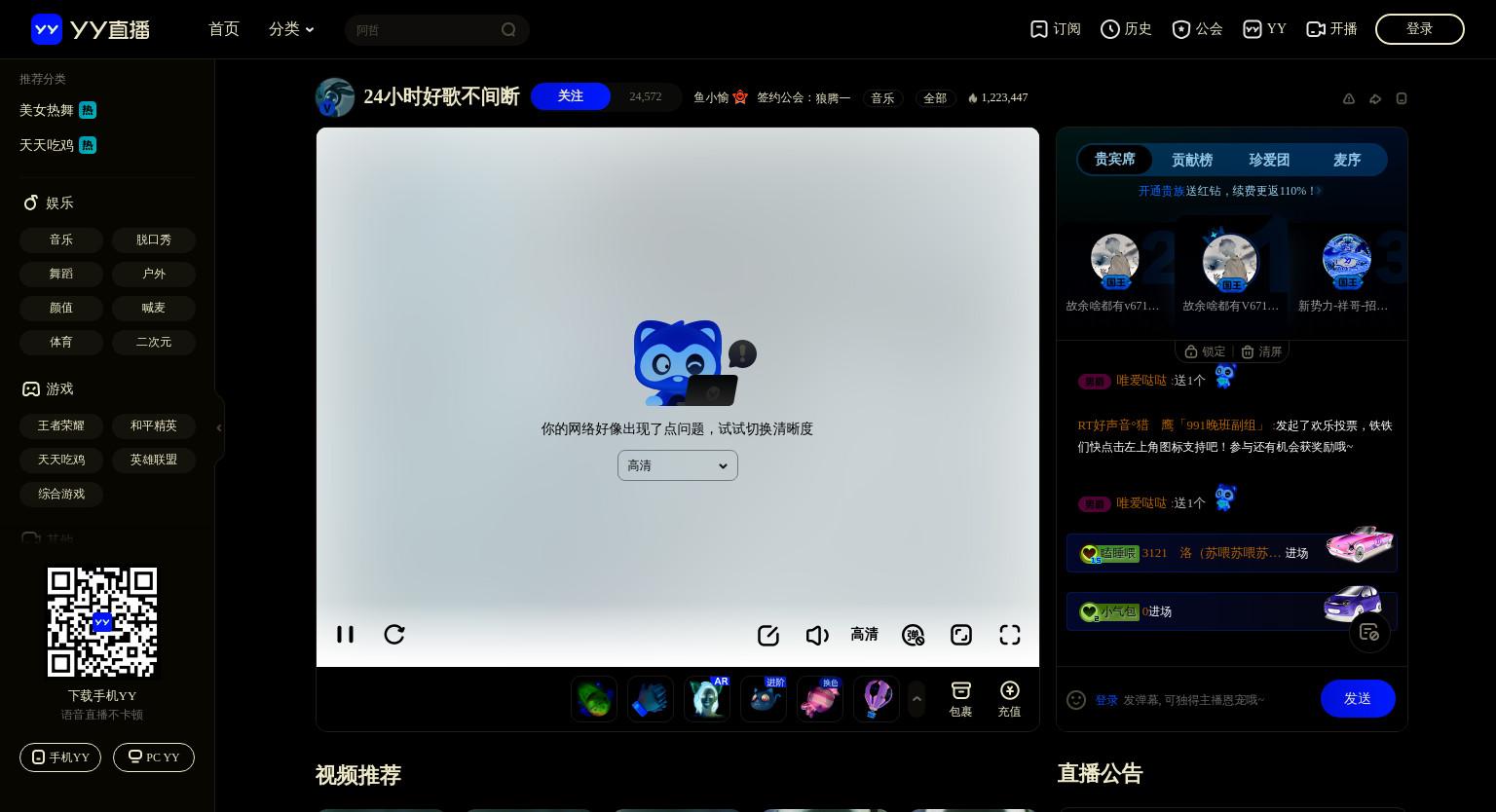Open the emoji smiley picker
The image size is (1496, 812).
coord(1076,700)
